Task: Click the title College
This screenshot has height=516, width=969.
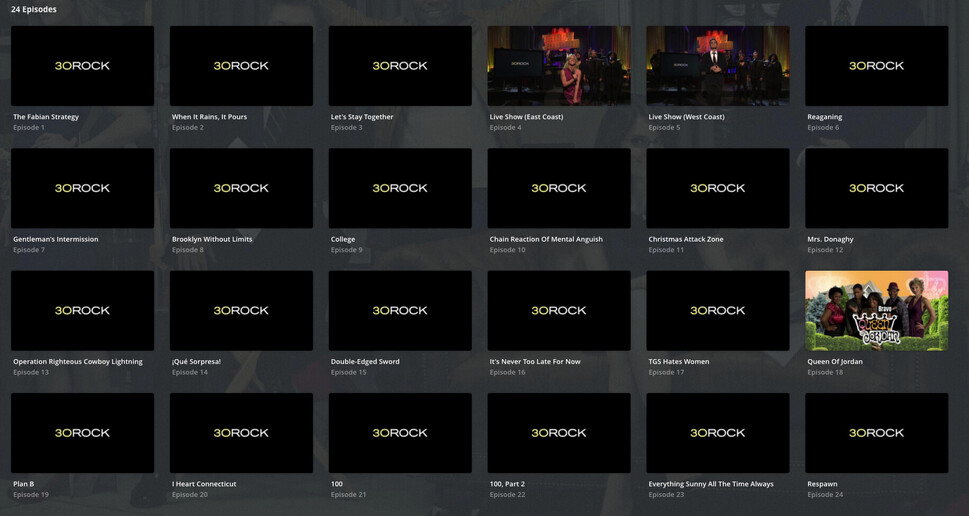Action: pyautogui.click(x=342, y=239)
